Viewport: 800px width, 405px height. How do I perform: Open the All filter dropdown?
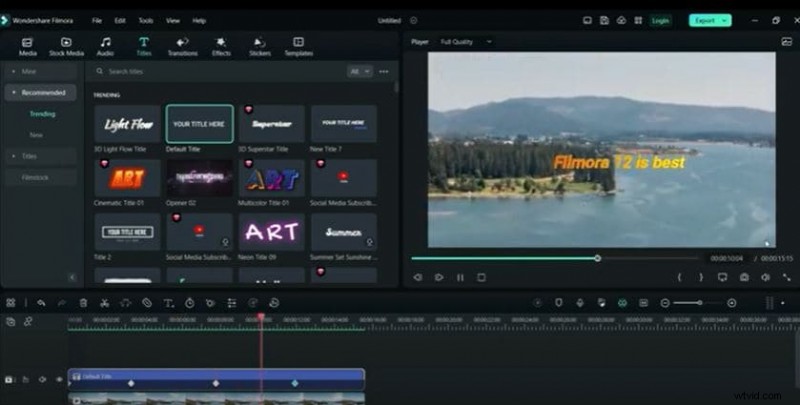tap(360, 71)
